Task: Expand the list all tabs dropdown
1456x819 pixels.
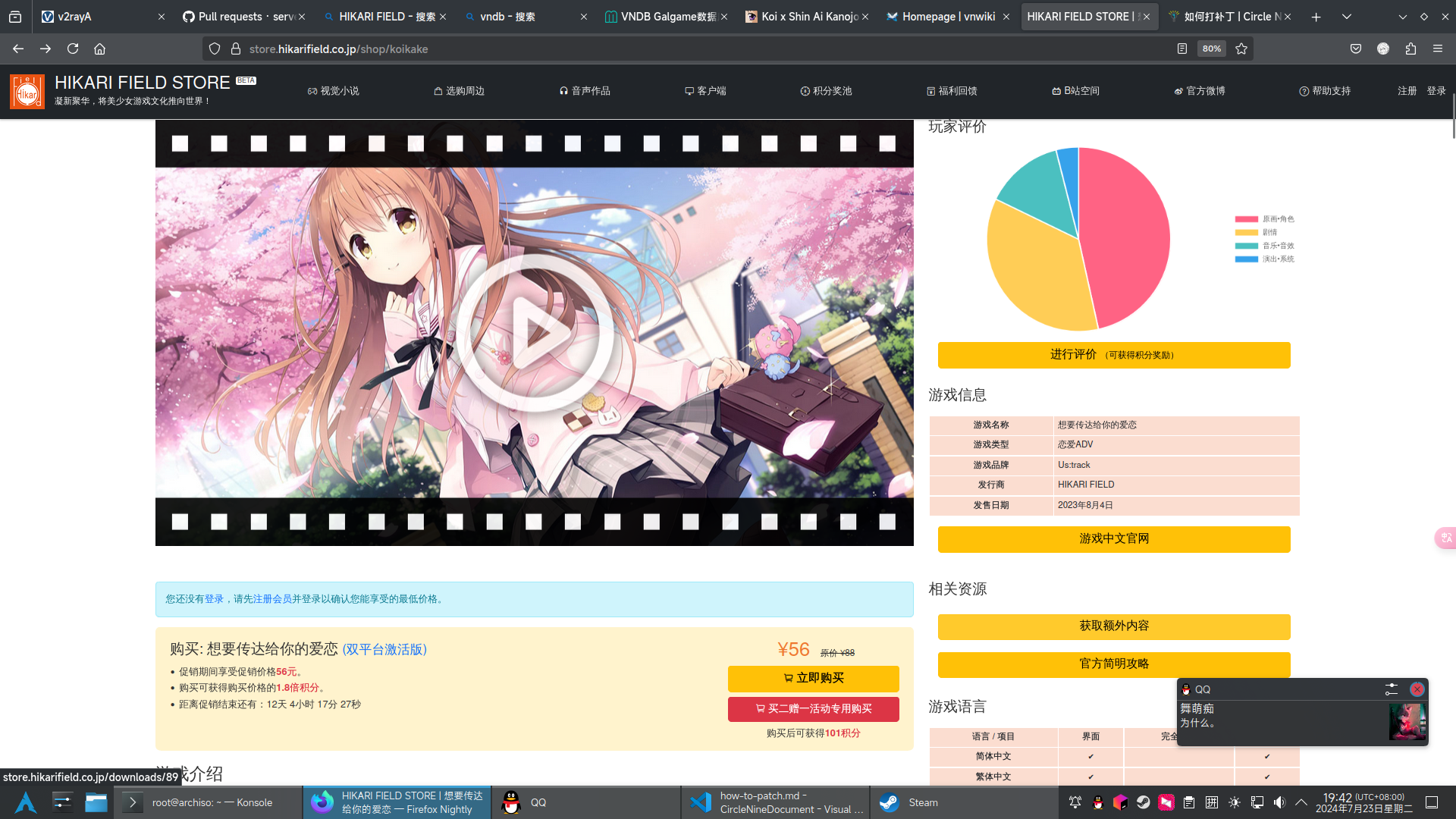Action: [1347, 17]
